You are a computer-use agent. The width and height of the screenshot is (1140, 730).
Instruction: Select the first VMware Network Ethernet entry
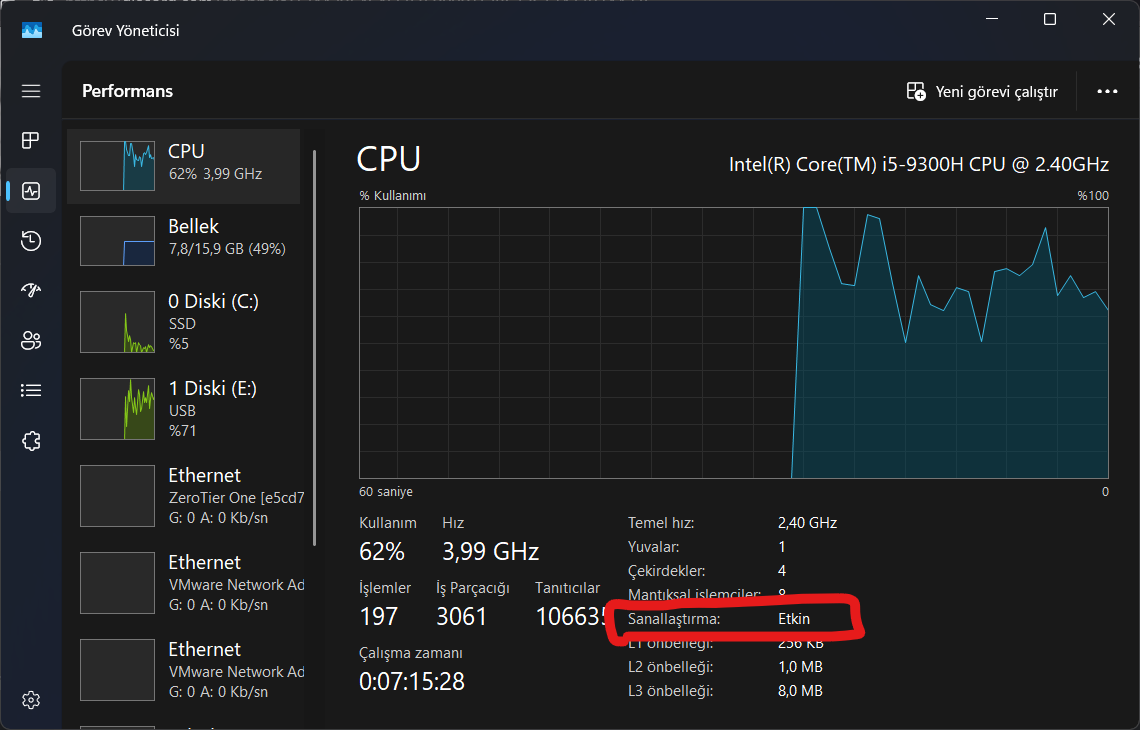point(183,583)
